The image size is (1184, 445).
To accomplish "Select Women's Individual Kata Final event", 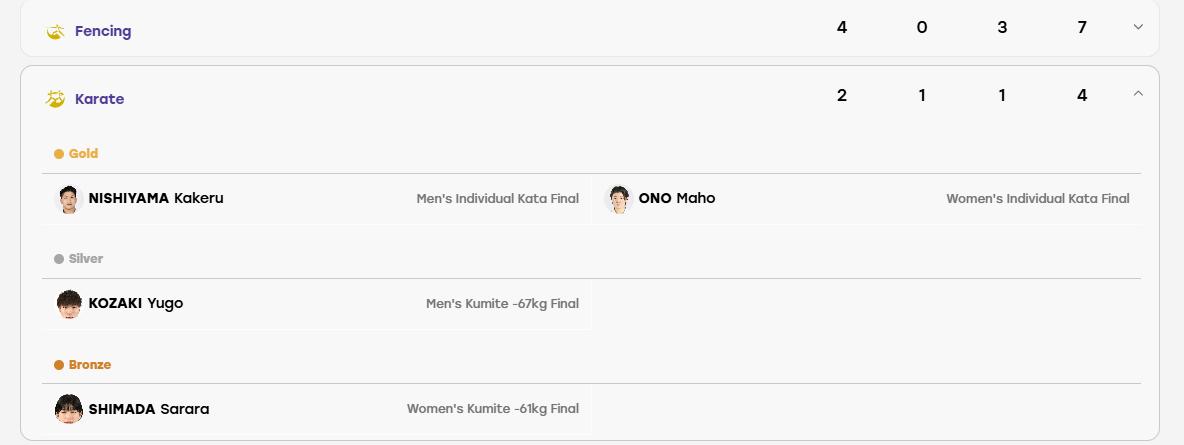I will click(x=1038, y=199).
